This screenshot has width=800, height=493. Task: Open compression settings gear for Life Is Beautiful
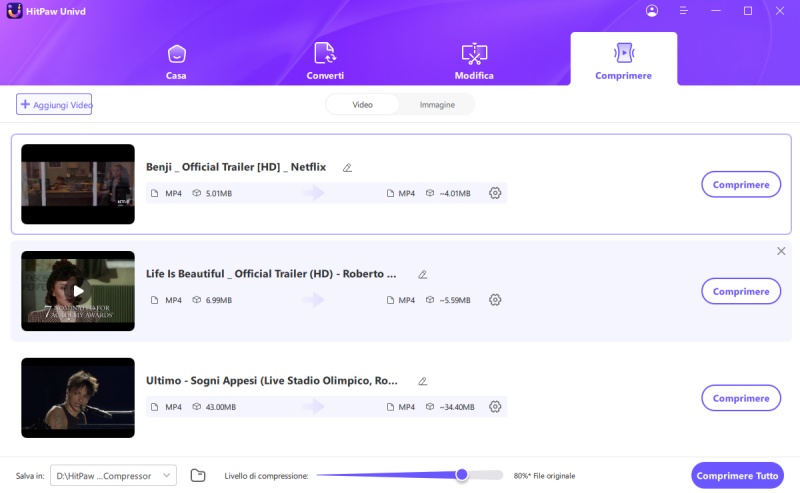coord(495,300)
